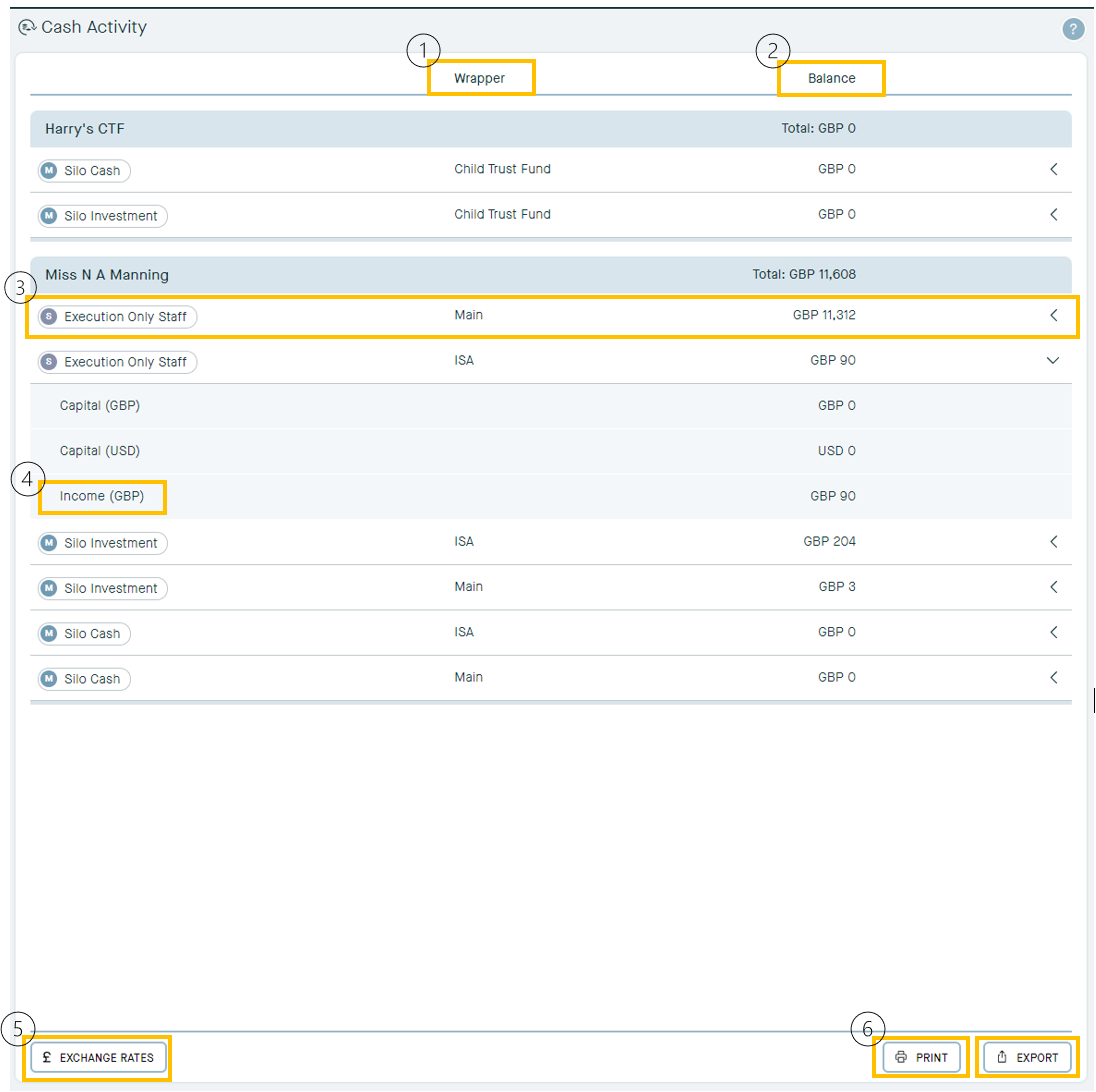Click the M badge on Silo Investment ISA

coord(48,544)
